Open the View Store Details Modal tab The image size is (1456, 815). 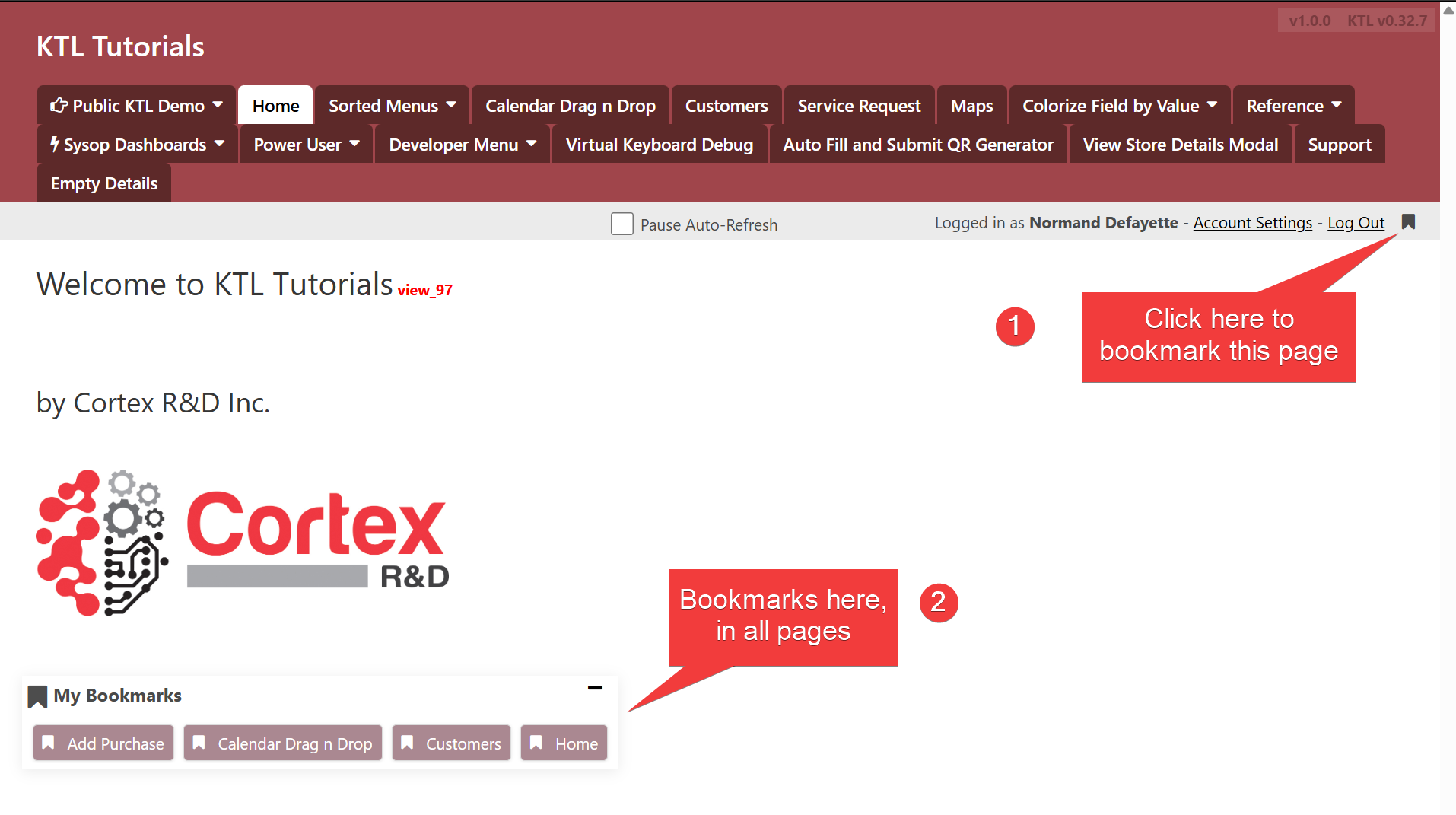[x=1181, y=144]
